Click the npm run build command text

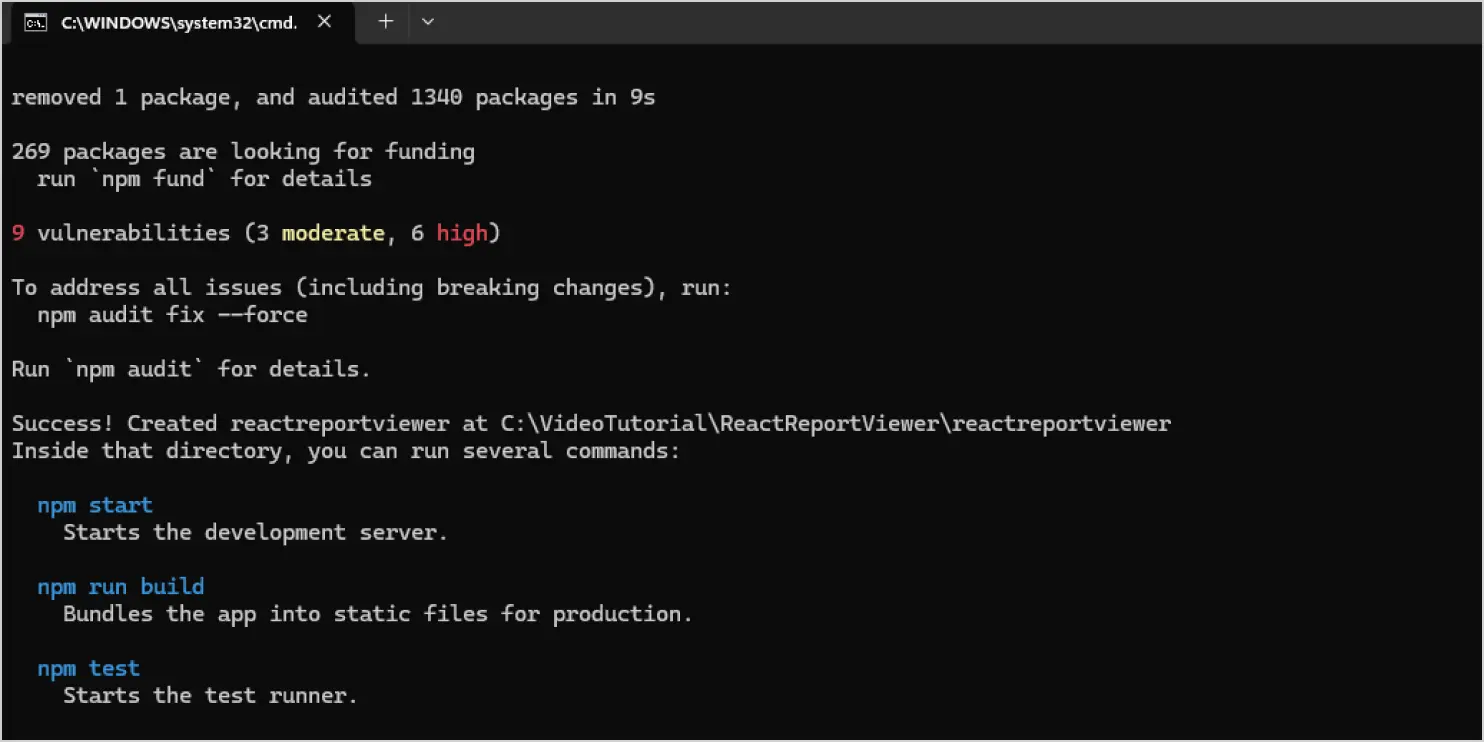120,586
